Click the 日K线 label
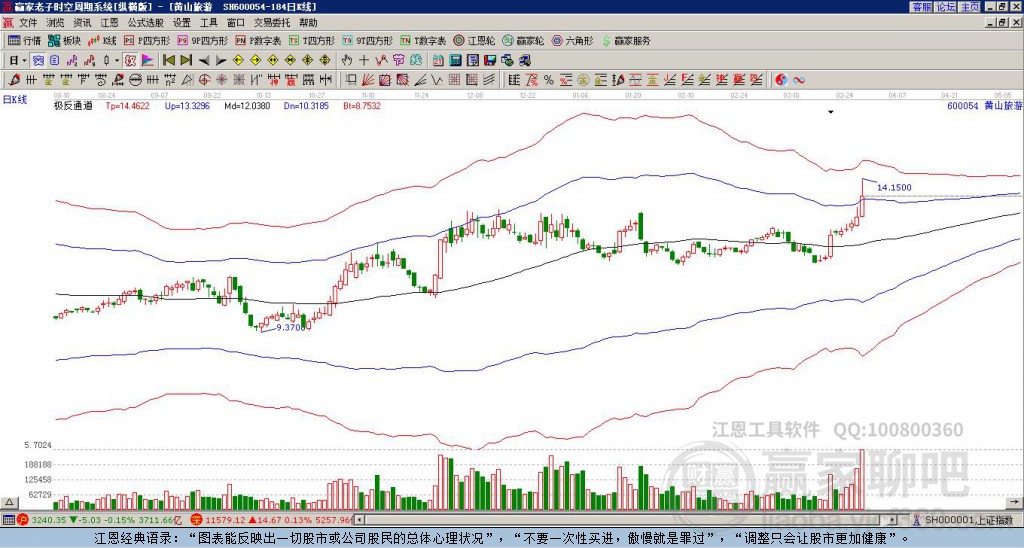Screen dimensions: 1024x548 [x=15, y=99]
